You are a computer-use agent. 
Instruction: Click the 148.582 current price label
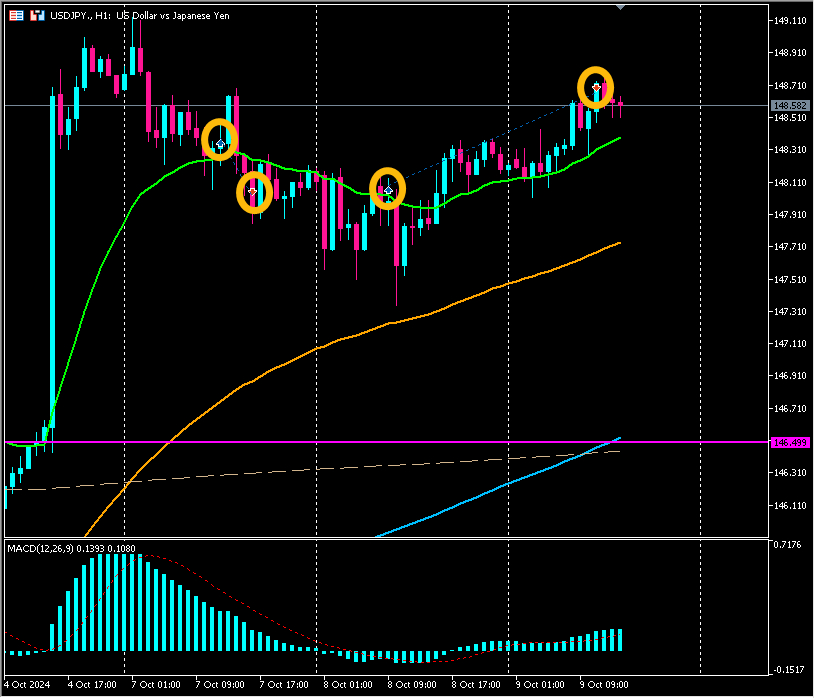coord(789,105)
